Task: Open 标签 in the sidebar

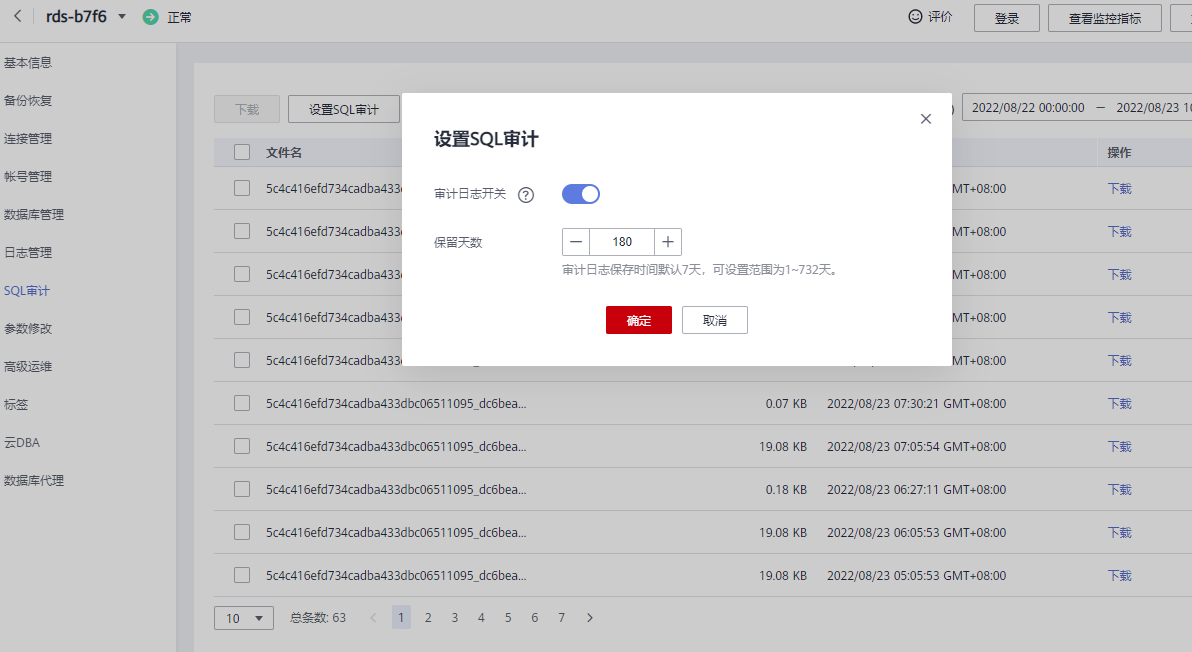Action: [x=16, y=404]
